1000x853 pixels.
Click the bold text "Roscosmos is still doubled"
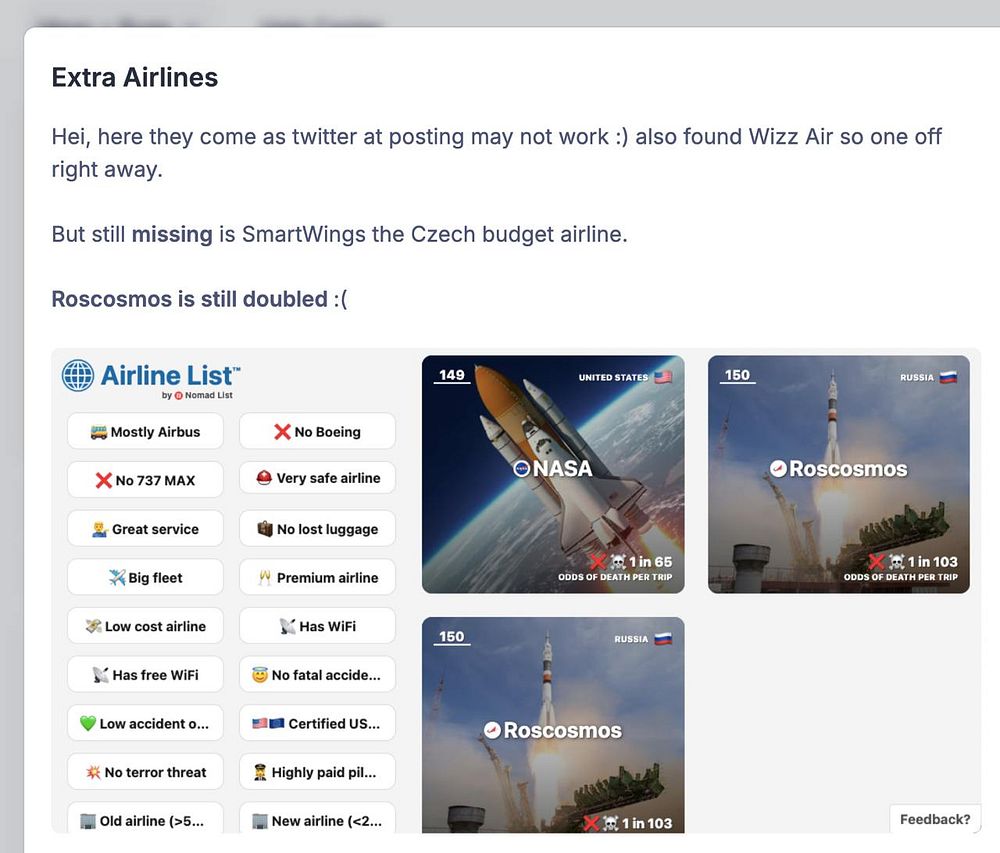click(x=189, y=299)
